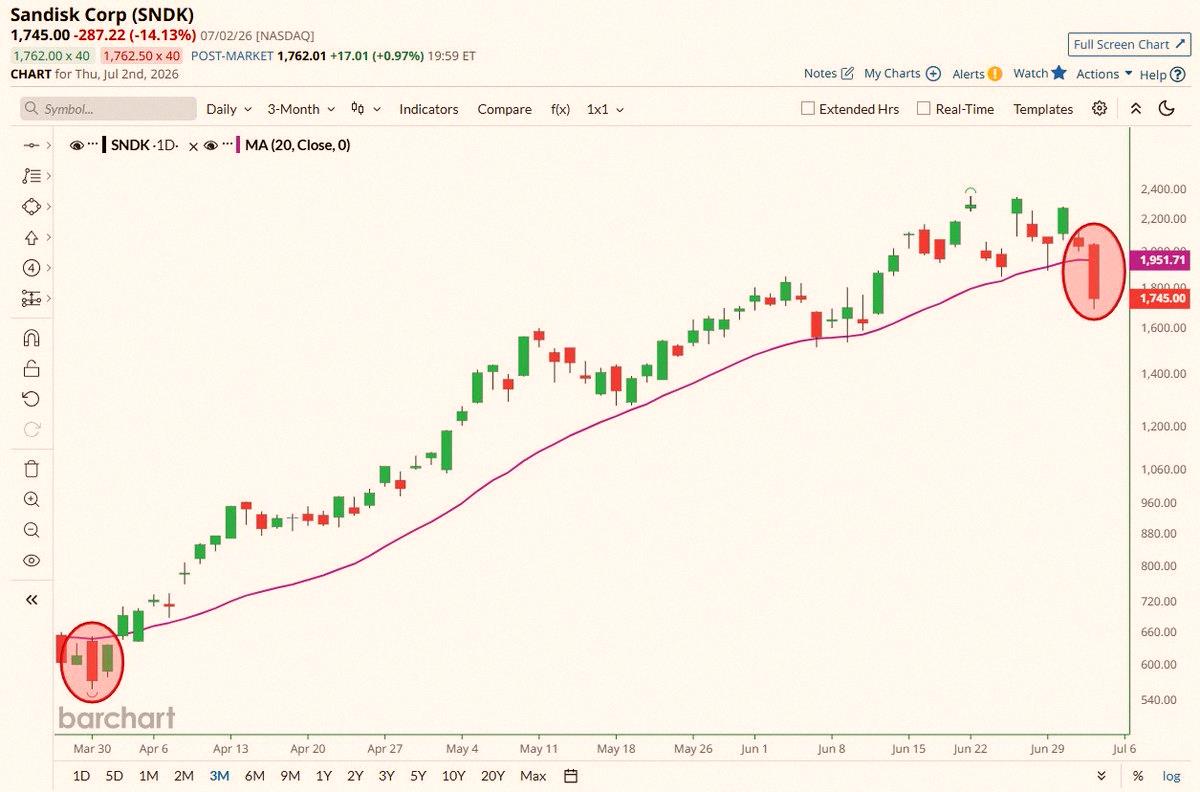Select the Max time range
Viewport: 1200px width, 792px height.
click(x=533, y=776)
